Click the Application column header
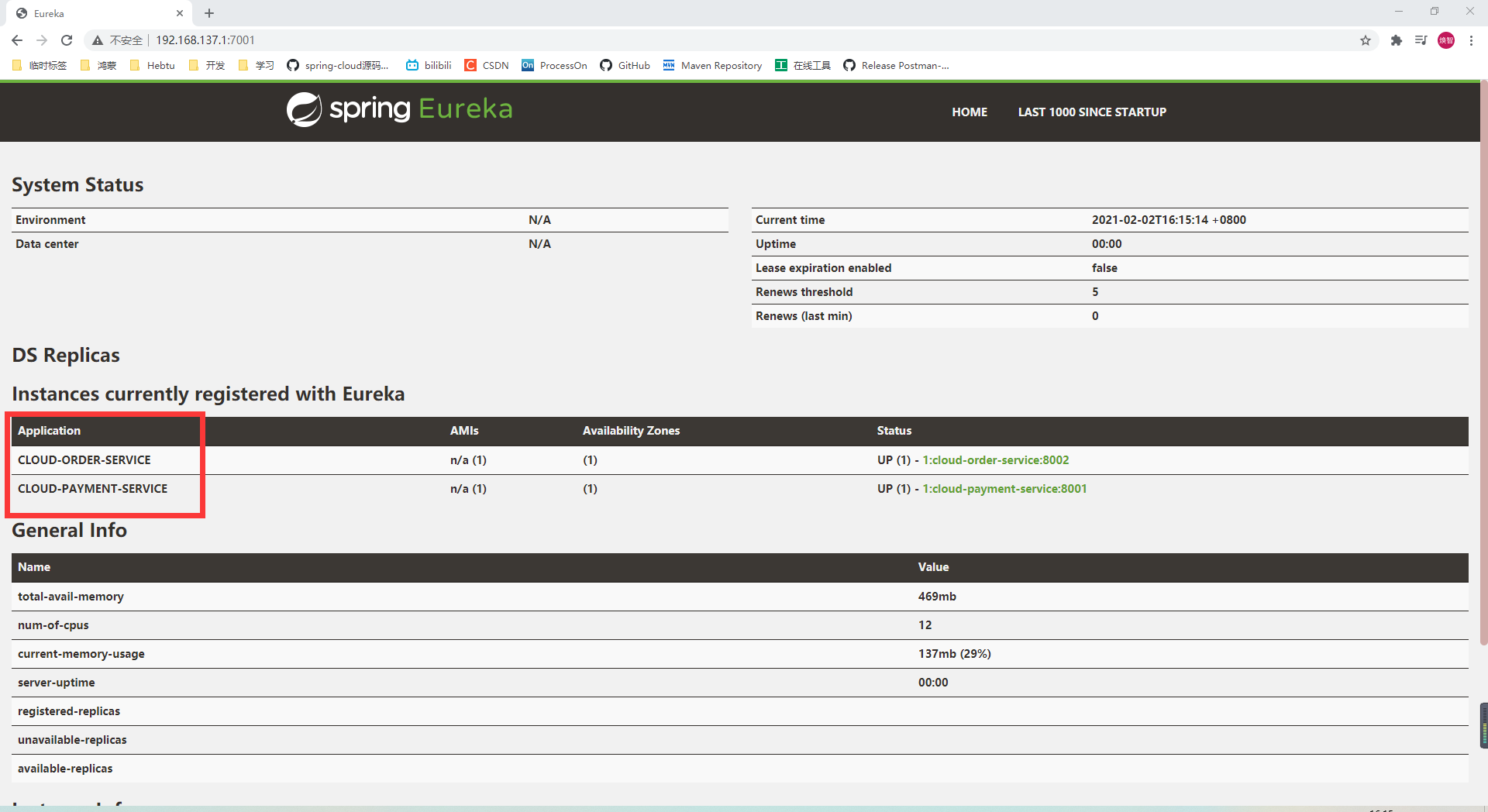 coord(49,431)
